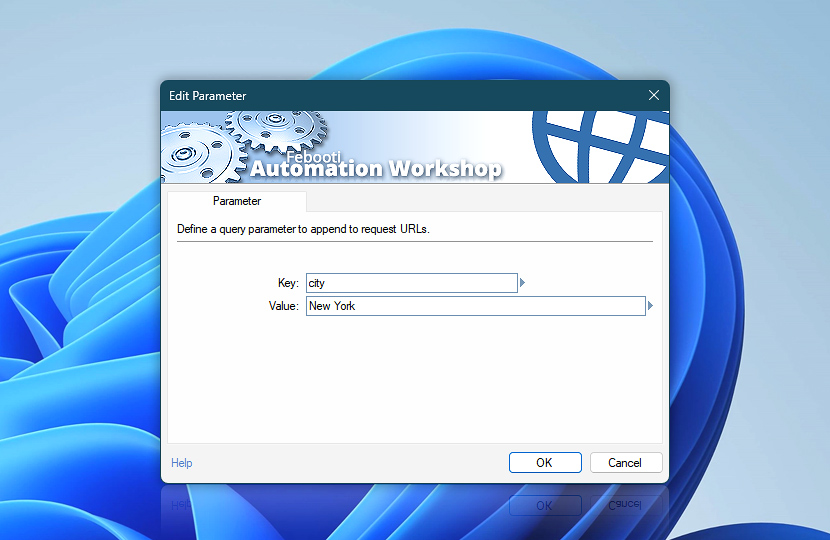Viewport: 830px width, 540px height.
Task: Select the Parameter tab
Action: point(237,201)
